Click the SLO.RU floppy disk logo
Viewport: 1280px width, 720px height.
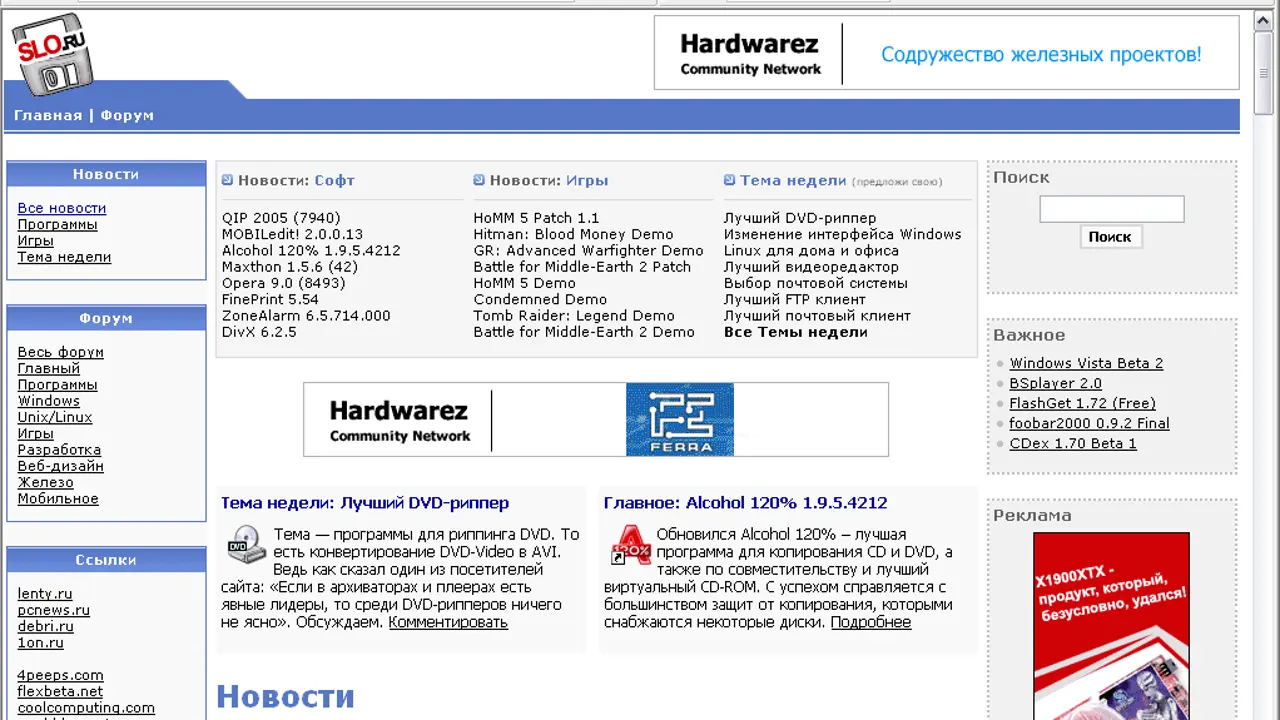[x=52, y=55]
